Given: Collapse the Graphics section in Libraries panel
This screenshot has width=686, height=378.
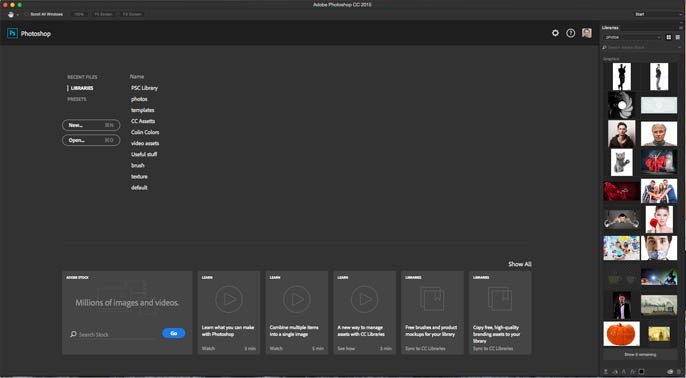Looking at the screenshot, I should click(611, 59).
